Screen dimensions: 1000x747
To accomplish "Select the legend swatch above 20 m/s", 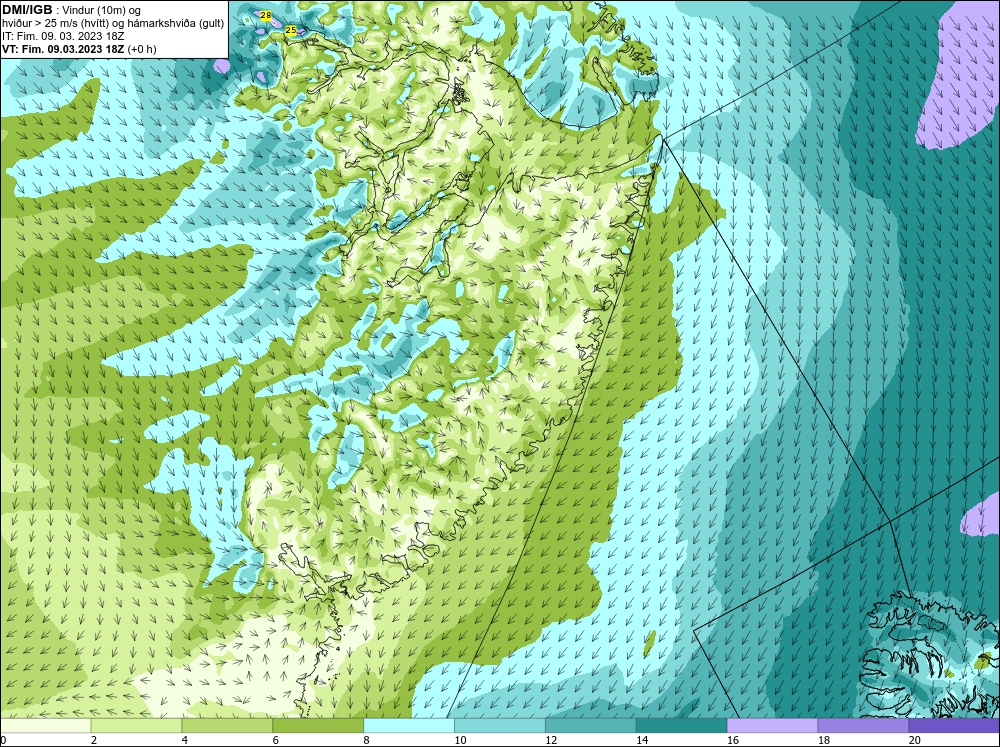I will 954,726.
